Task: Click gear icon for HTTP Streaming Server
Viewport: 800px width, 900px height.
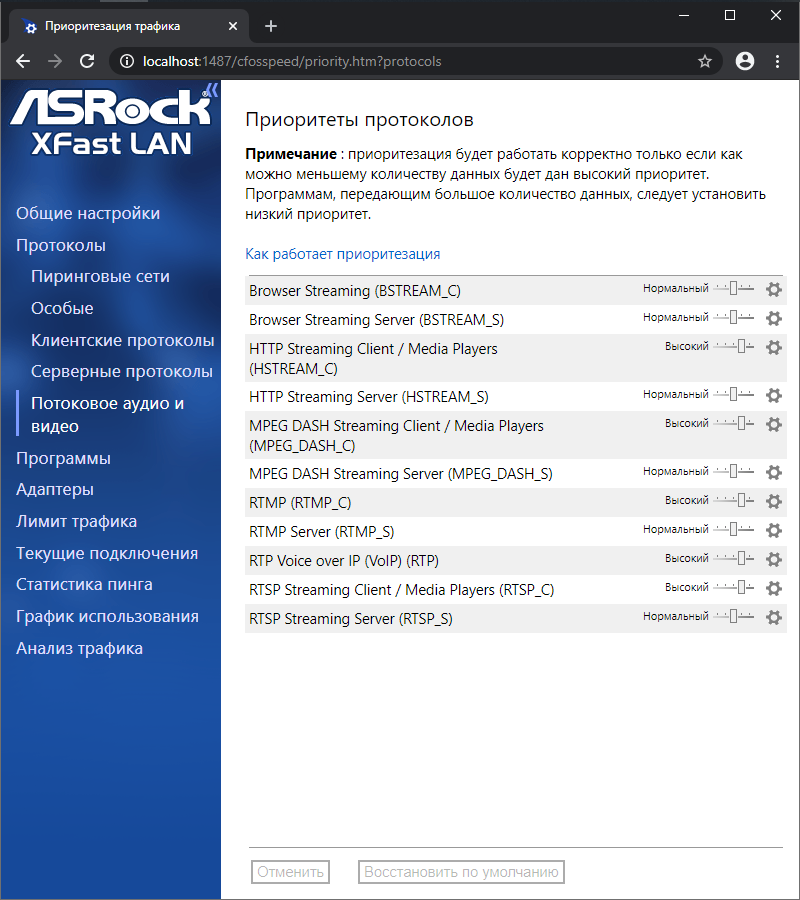Action: click(773, 396)
